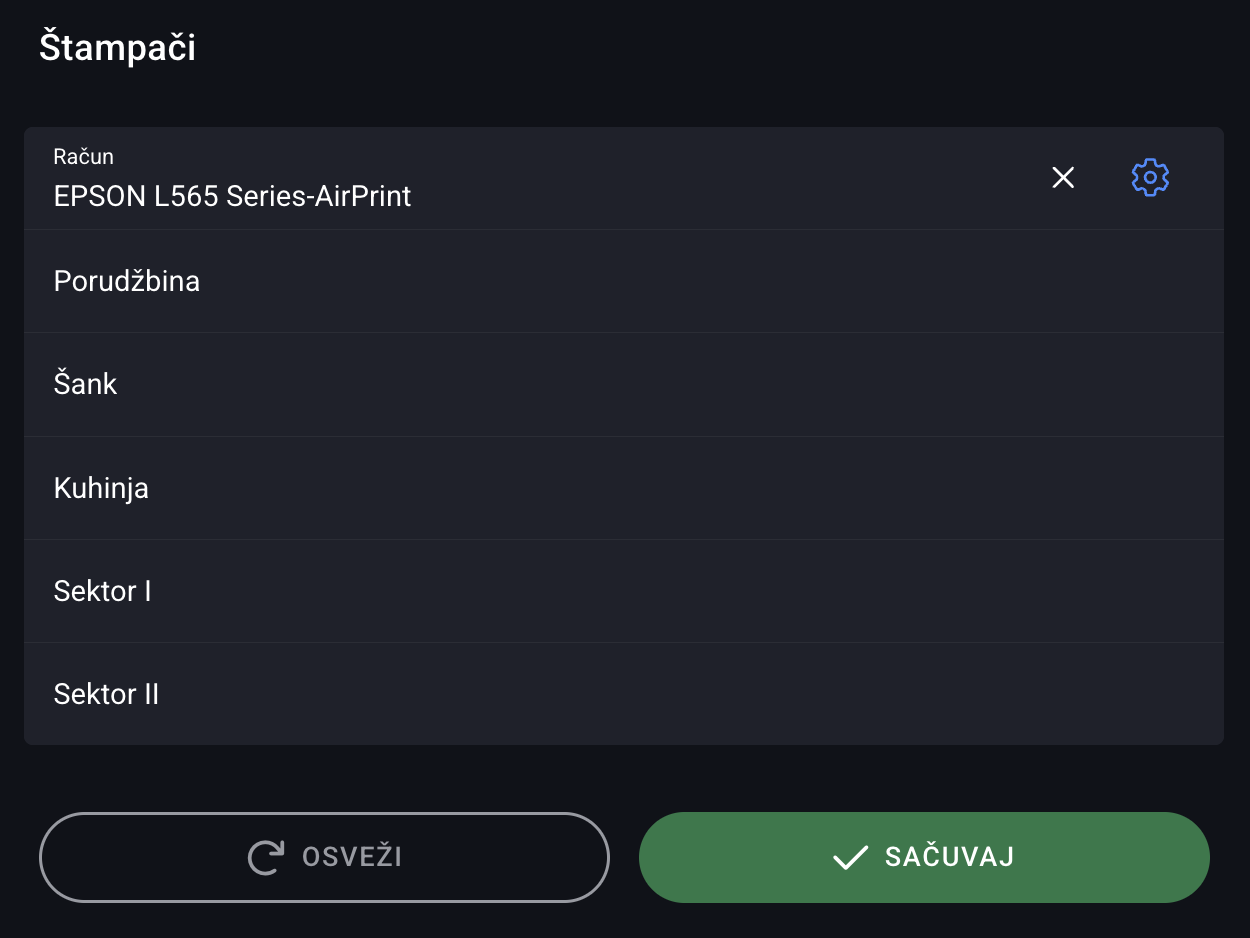
Task: Click the Šank label text
Action: pos(86,385)
